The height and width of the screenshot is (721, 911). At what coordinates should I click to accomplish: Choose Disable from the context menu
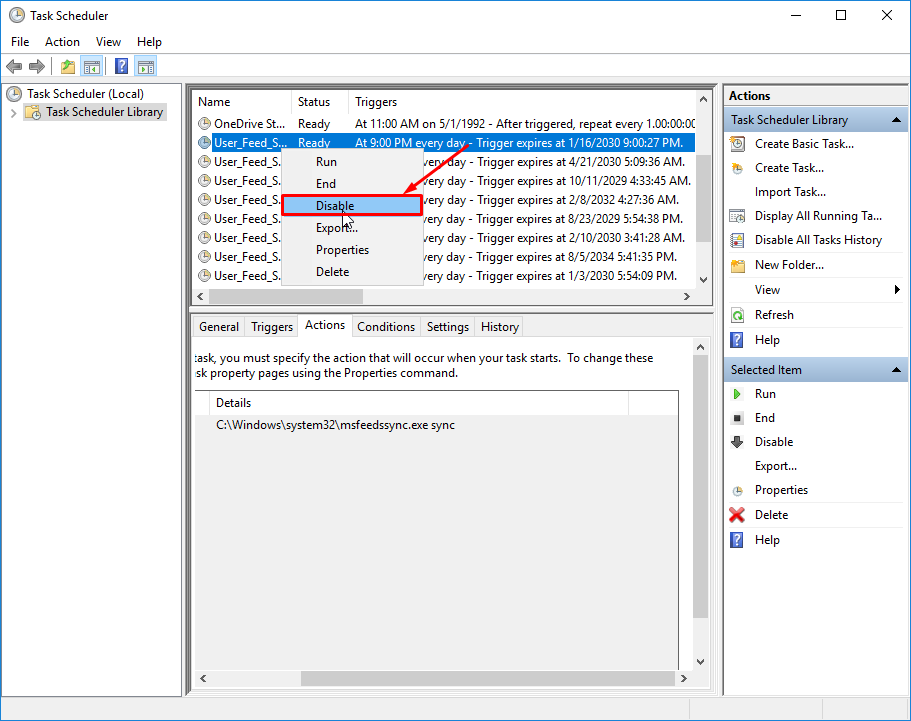pyautogui.click(x=352, y=206)
